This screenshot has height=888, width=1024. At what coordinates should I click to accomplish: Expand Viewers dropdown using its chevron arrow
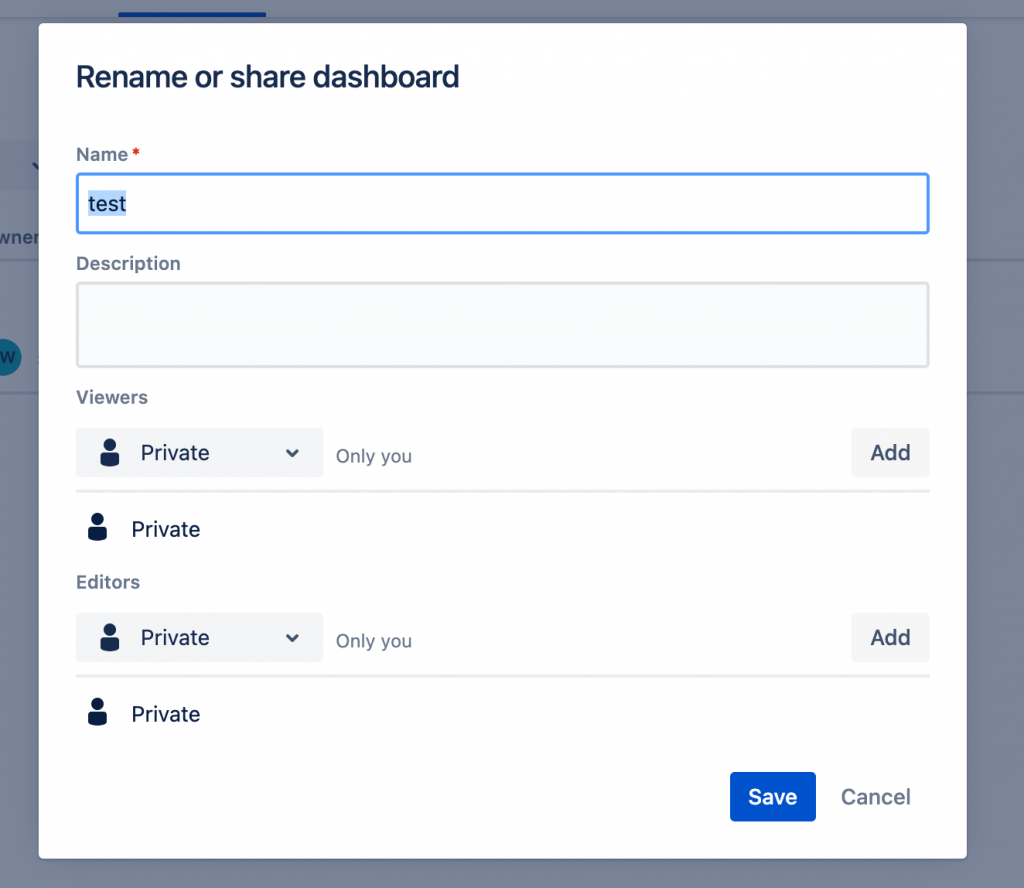coord(292,453)
